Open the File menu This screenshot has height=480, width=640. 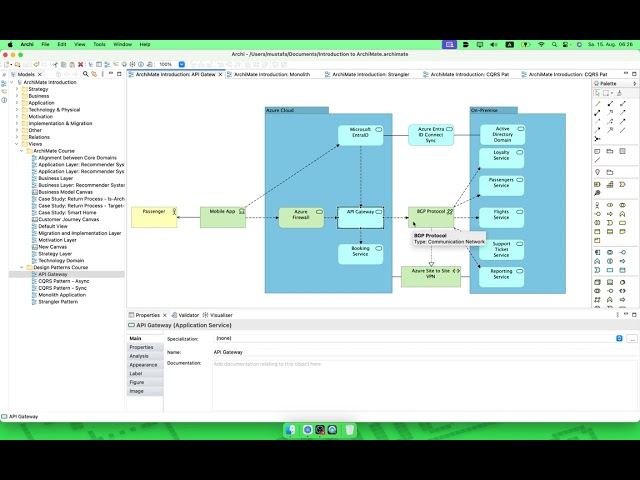[45, 44]
